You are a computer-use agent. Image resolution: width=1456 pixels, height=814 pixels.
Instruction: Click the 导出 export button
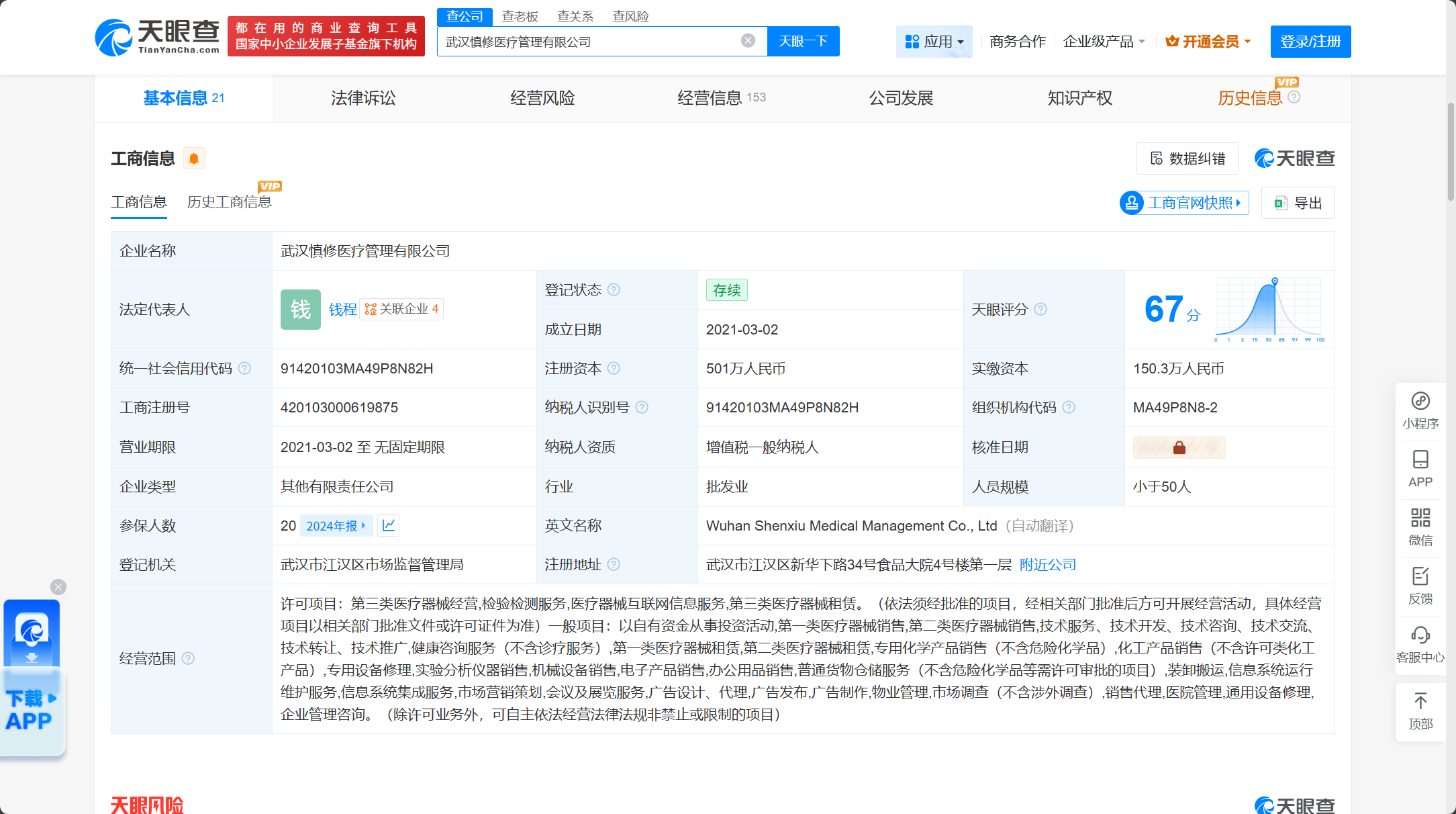[x=1298, y=203]
